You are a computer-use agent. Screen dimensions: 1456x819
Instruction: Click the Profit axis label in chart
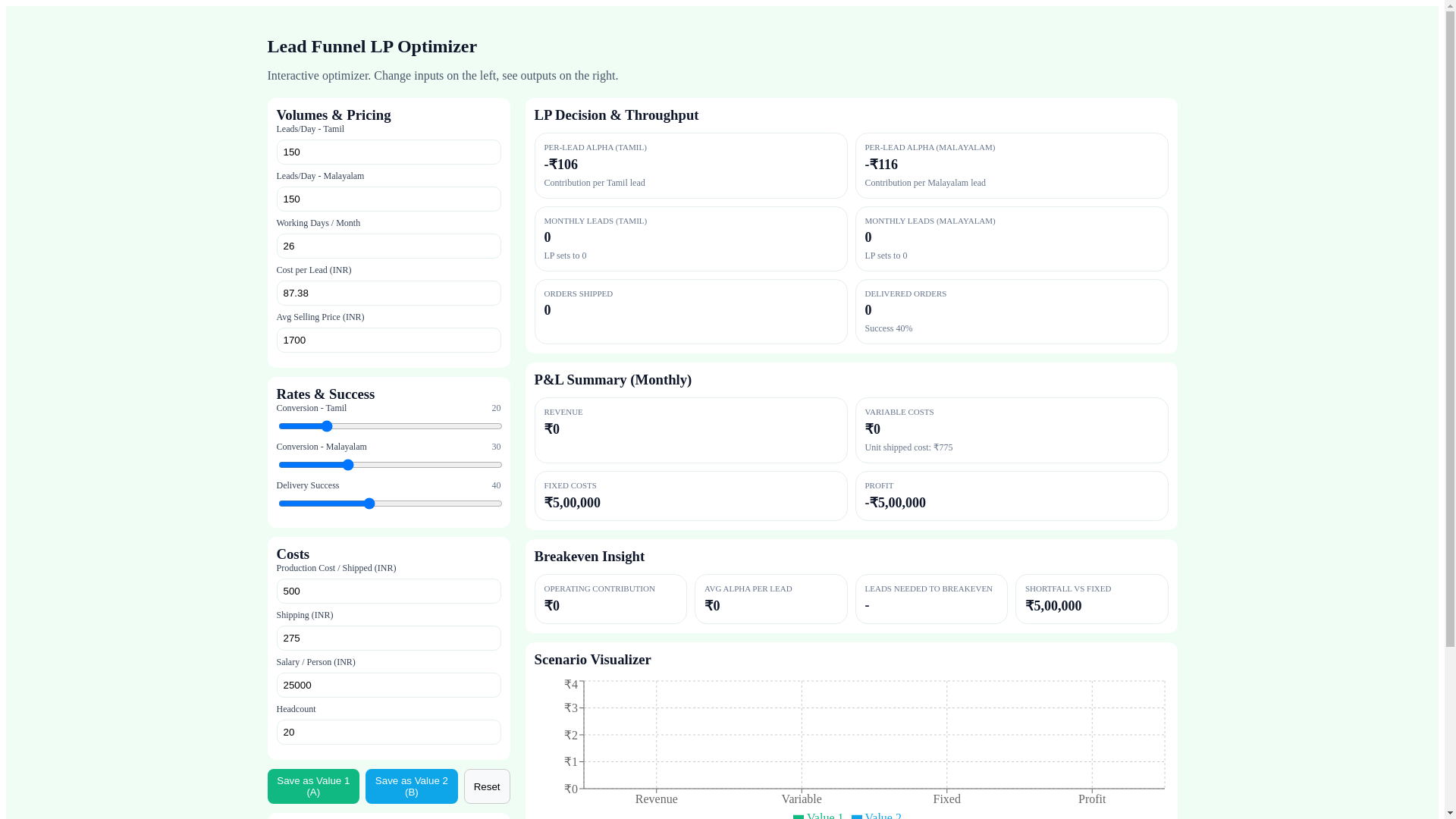click(1092, 799)
